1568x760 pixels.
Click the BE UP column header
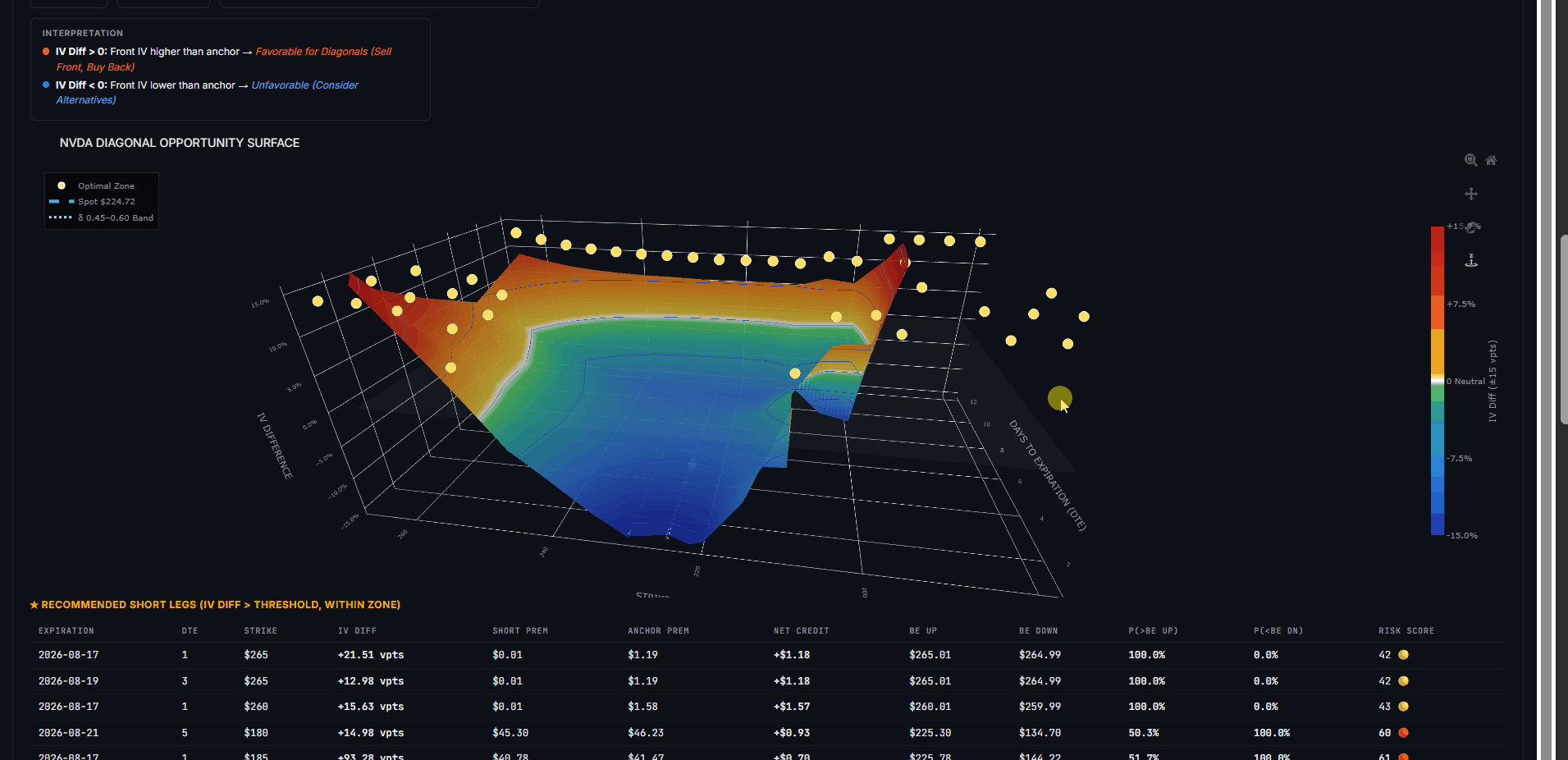pyautogui.click(x=923, y=631)
